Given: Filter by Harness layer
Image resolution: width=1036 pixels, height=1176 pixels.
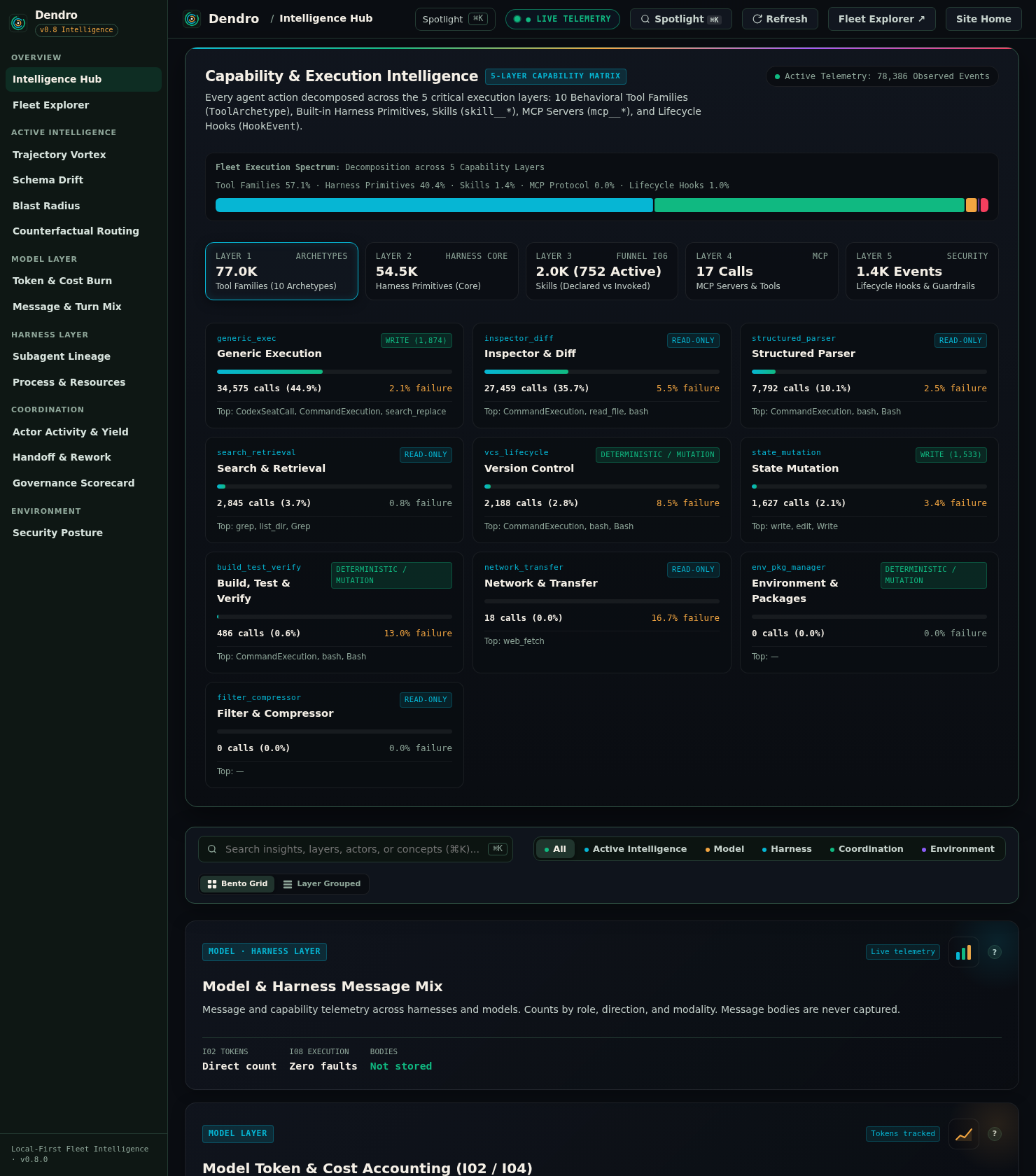Looking at the screenshot, I should [787, 849].
